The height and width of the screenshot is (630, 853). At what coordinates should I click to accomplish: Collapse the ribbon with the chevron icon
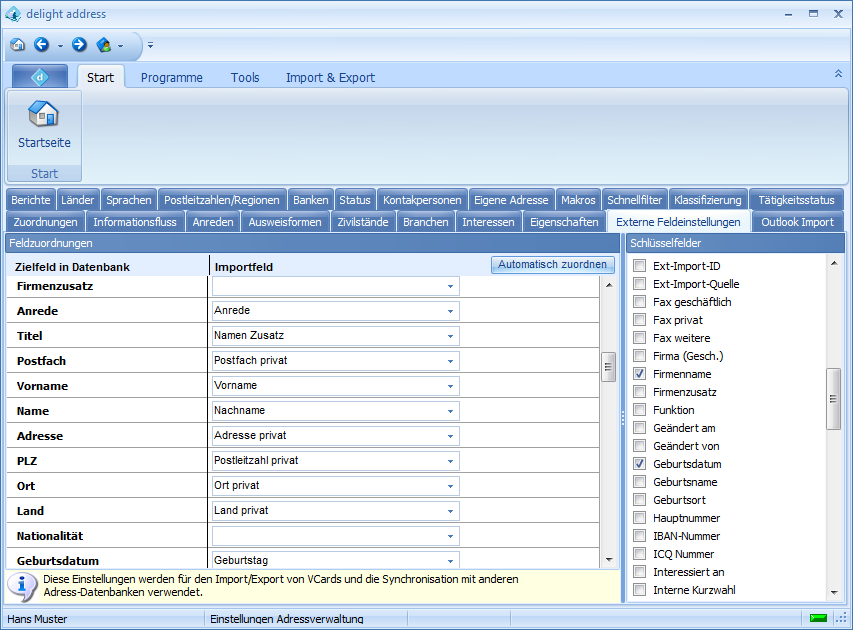(838, 74)
